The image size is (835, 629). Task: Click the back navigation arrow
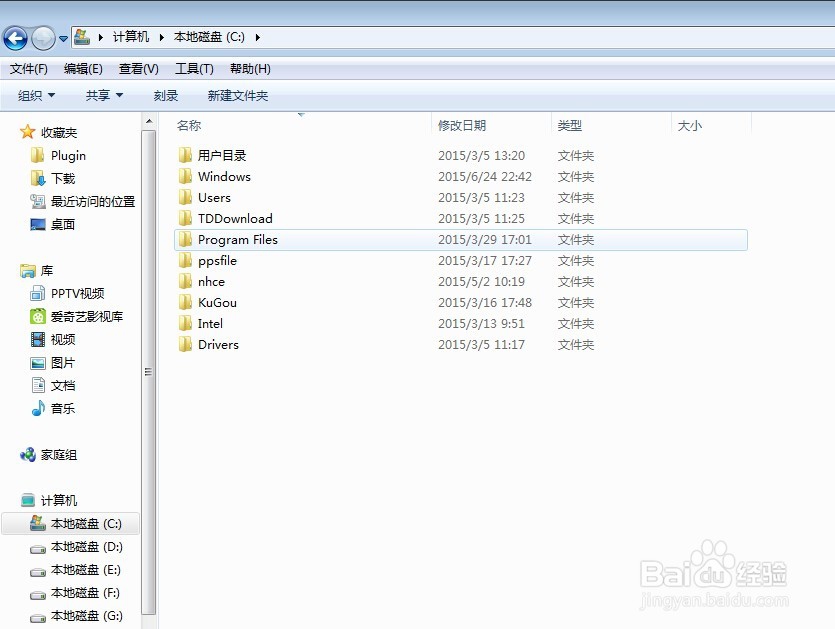click(x=15, y=38)
